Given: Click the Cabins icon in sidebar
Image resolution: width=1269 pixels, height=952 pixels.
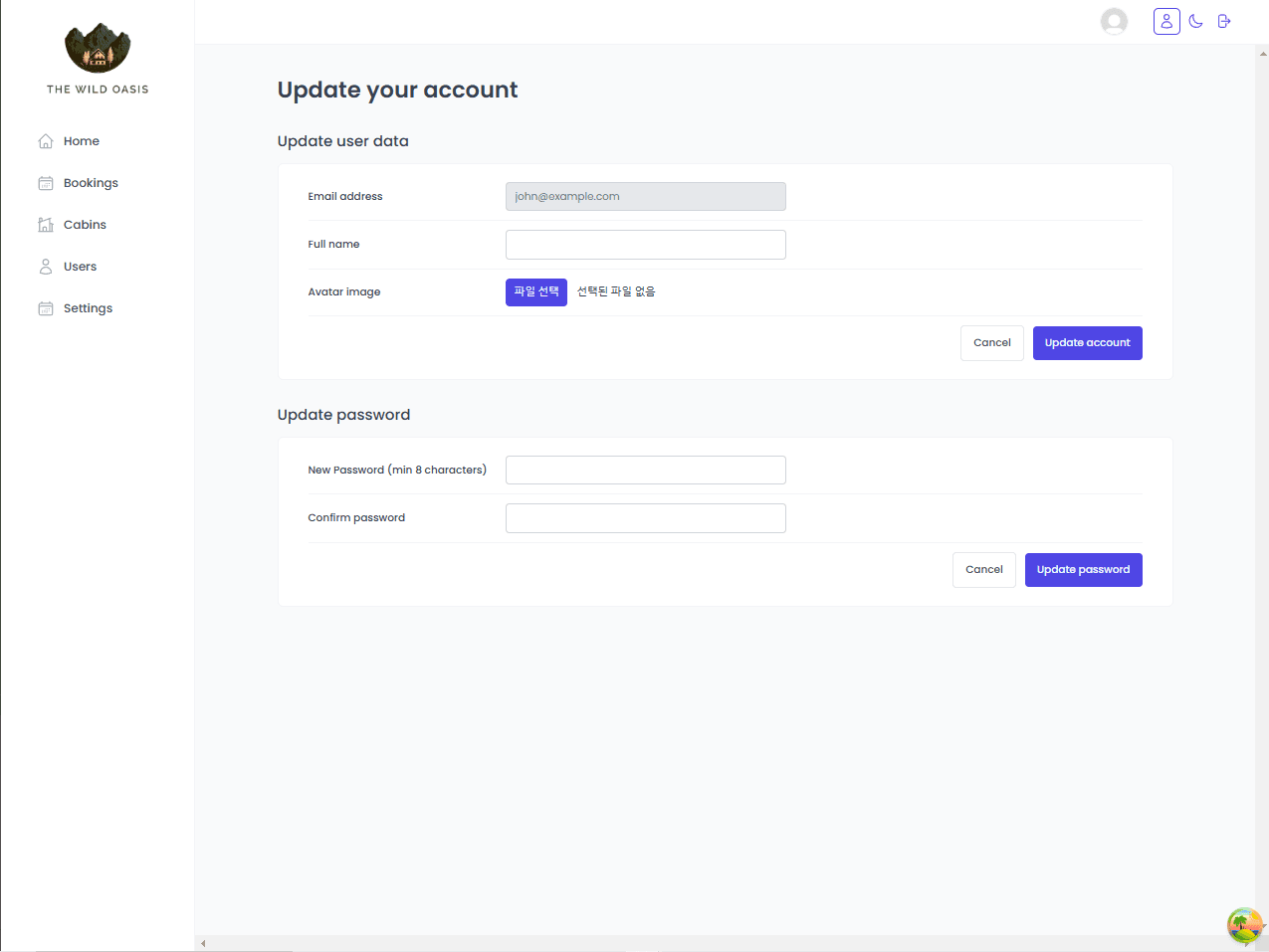Looking at the screenshot, I should pos(46,225).
